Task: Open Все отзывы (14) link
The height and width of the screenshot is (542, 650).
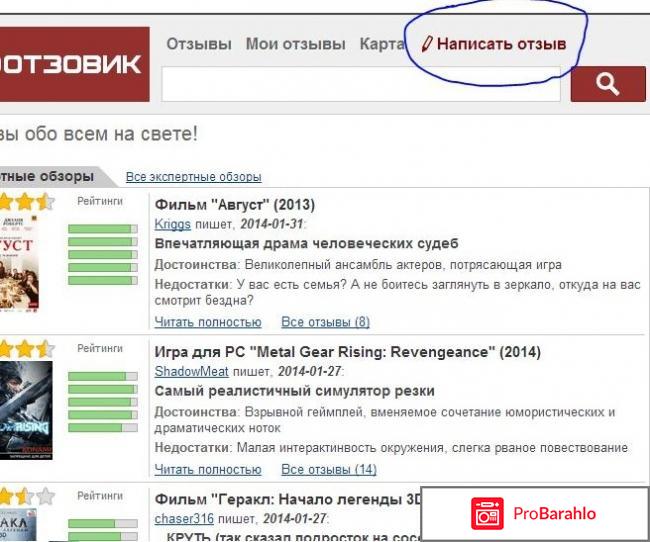Action: [329, 470]
